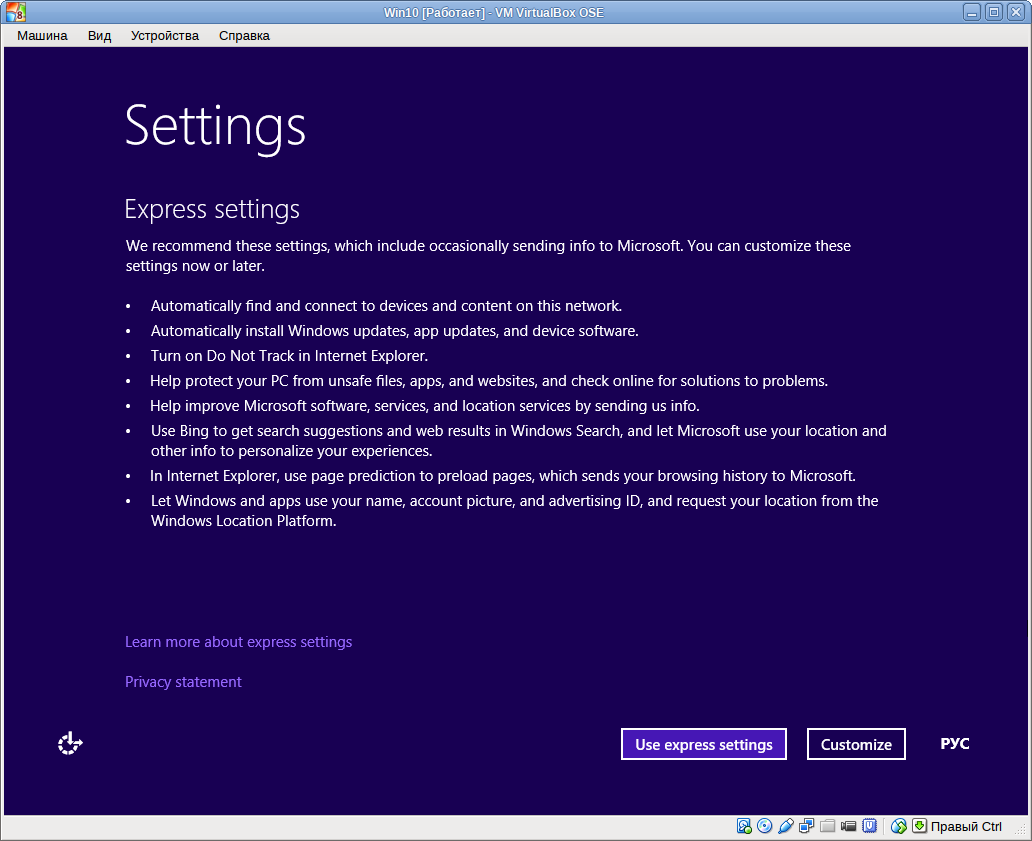The image size is (1032, 841).
Task: Click the 'Use Bing to get search suggestions' line
Action: [x=519, y=441]
